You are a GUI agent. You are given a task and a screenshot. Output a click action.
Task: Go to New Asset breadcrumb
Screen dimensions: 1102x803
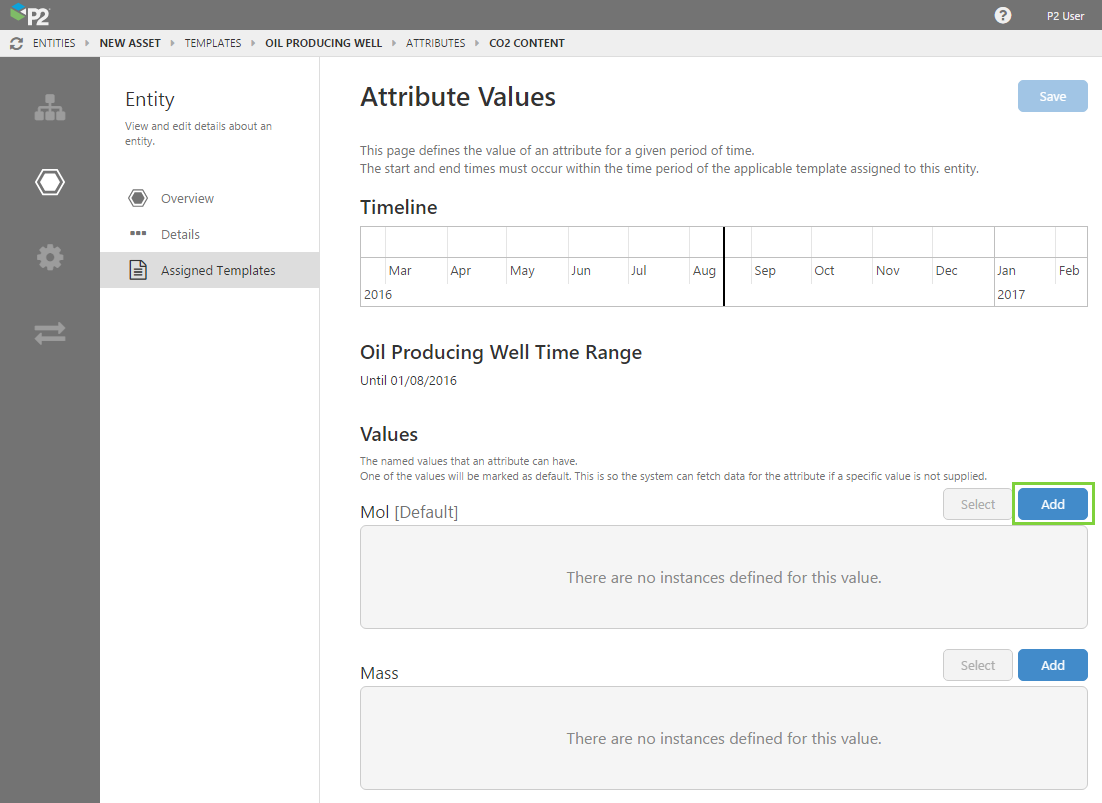[130, 44]
